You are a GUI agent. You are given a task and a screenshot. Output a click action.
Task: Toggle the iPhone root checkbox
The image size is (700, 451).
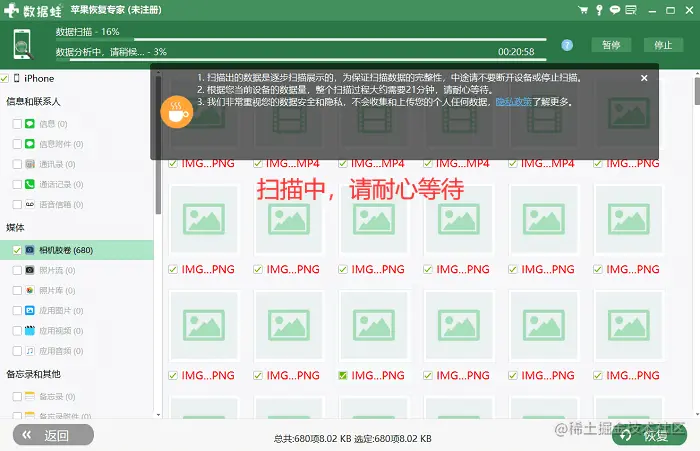pos(5,79)
